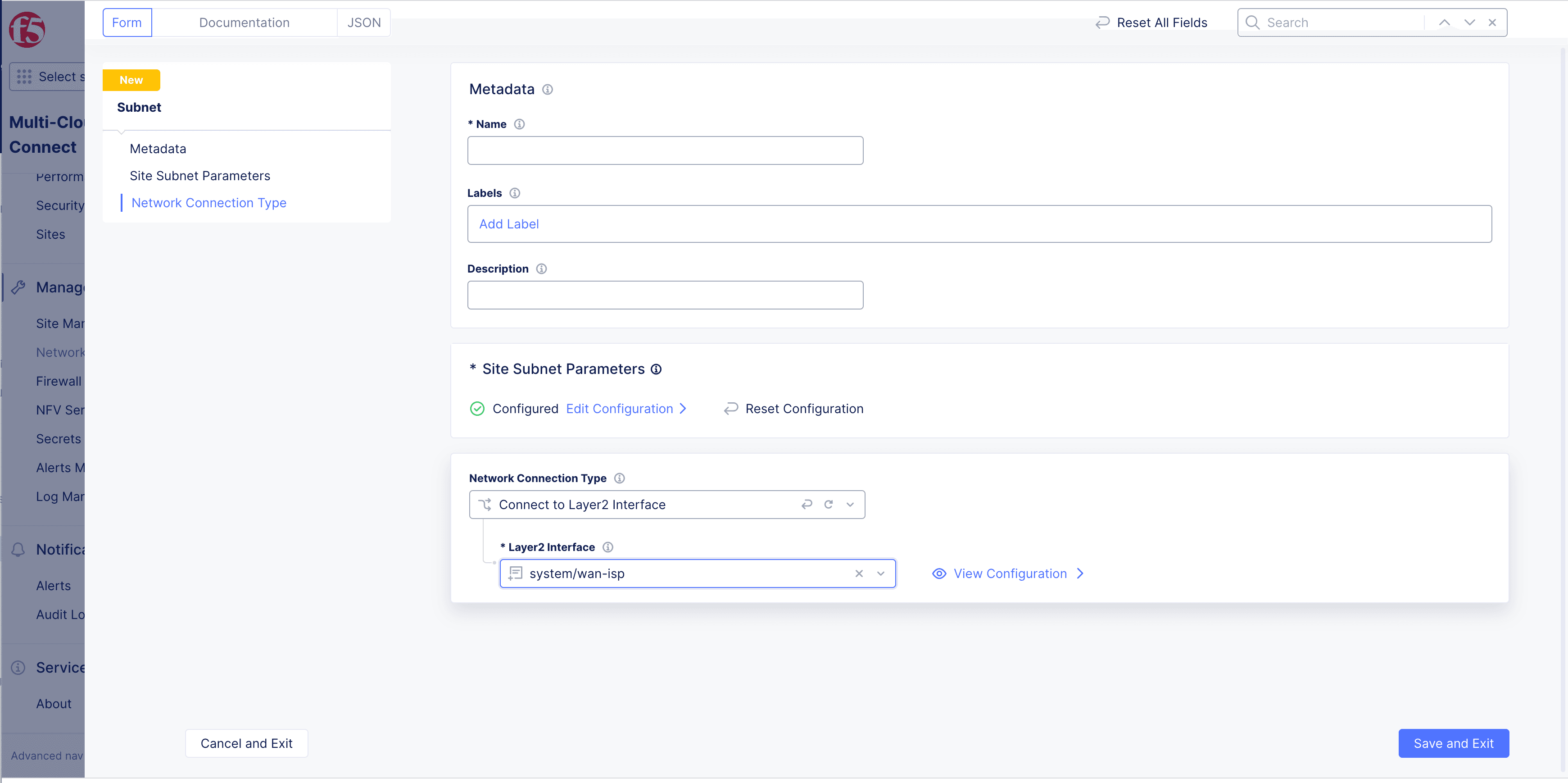Image resolution: width=1568 pixels, height=783 pixels.
Task: Click info icon beside Name label
Action: coord(519,124)
